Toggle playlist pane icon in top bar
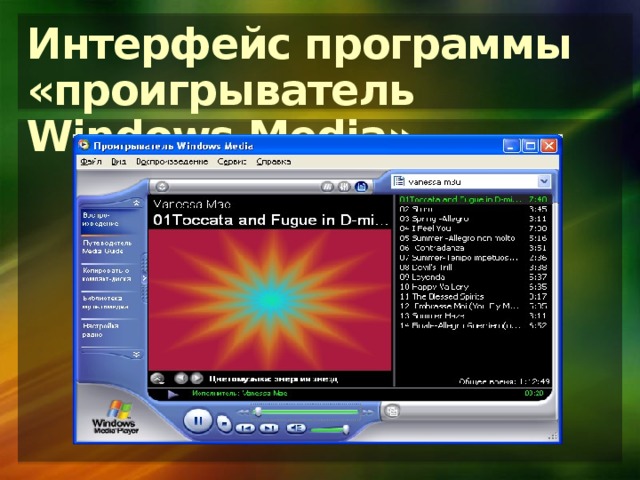Screen dimensions: 640x480 [x=362, y=187]
